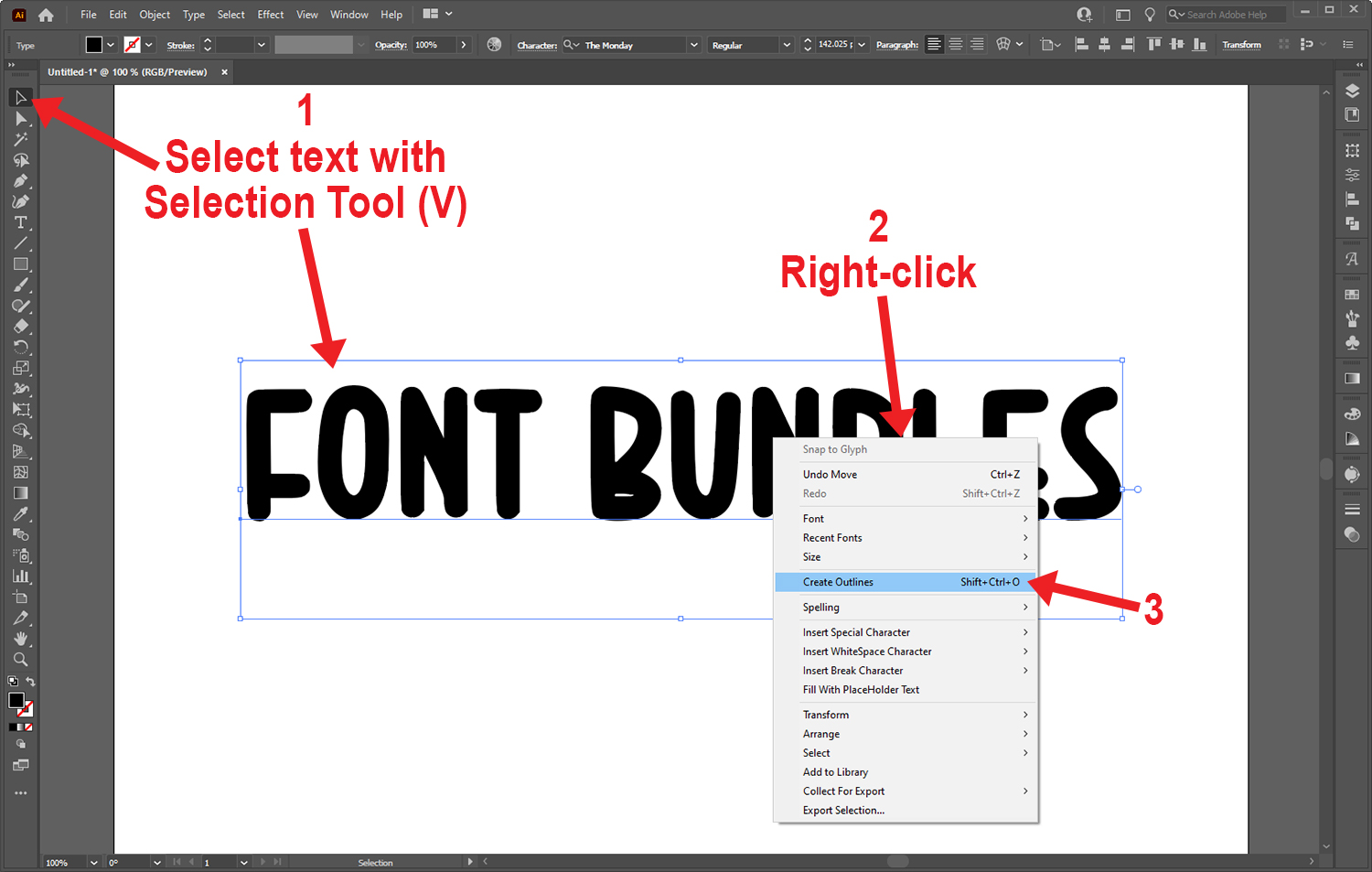Select the Paintbrush tool

(x=20, y=285)
